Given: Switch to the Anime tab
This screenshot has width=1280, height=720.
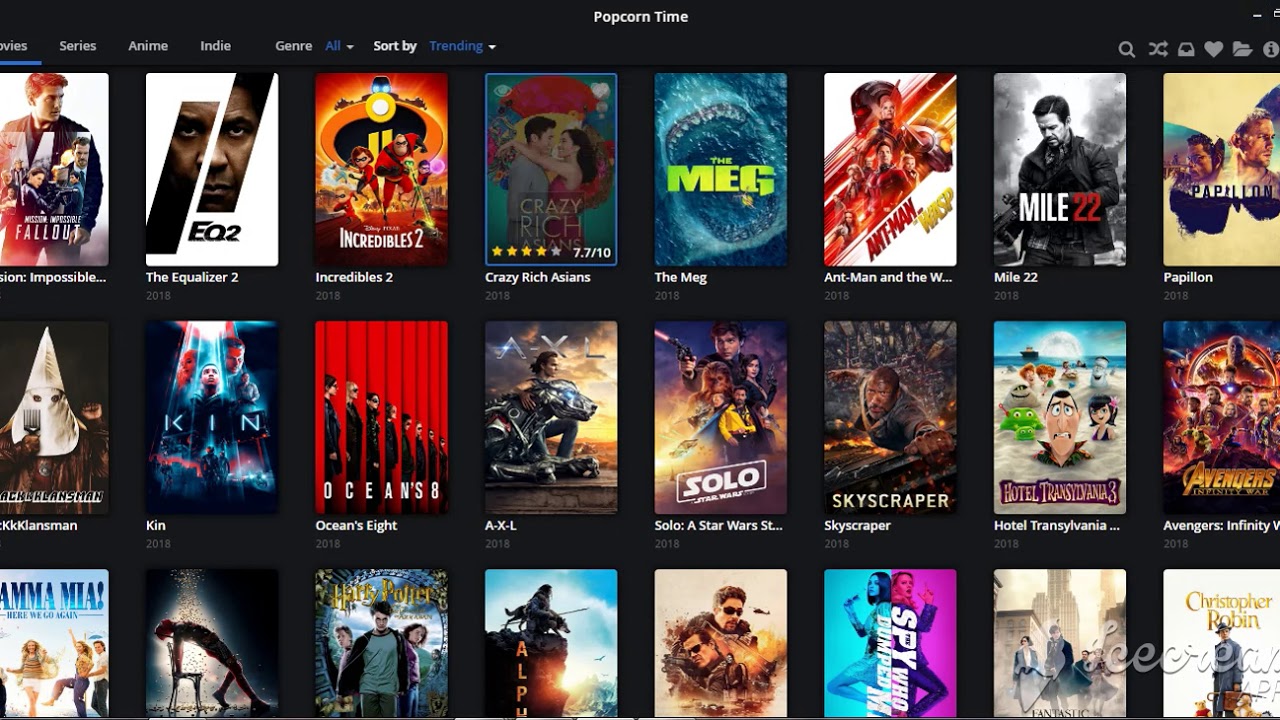Looking at the screenshot, I should pyautogui.click(x=148, y=46).
